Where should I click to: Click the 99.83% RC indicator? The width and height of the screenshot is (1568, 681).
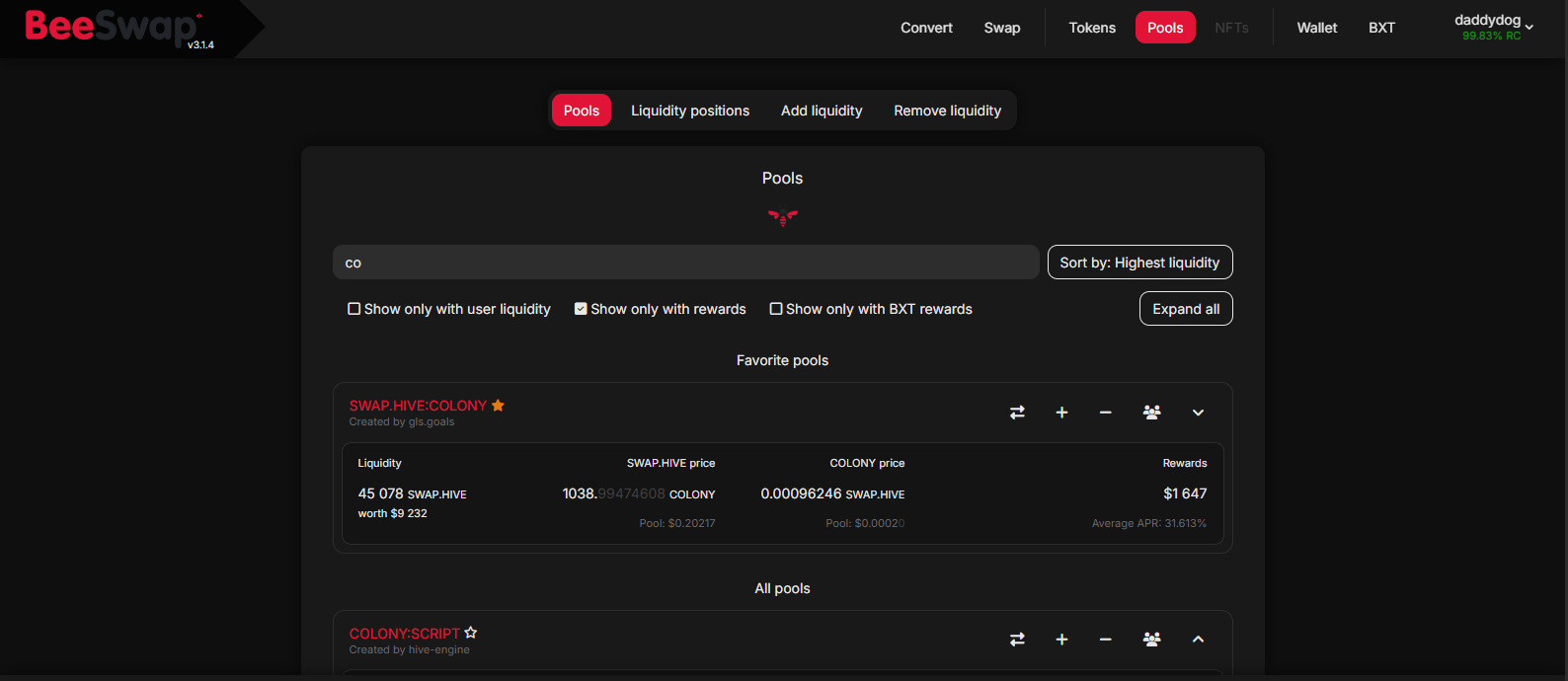click(x=1491, y=36)
